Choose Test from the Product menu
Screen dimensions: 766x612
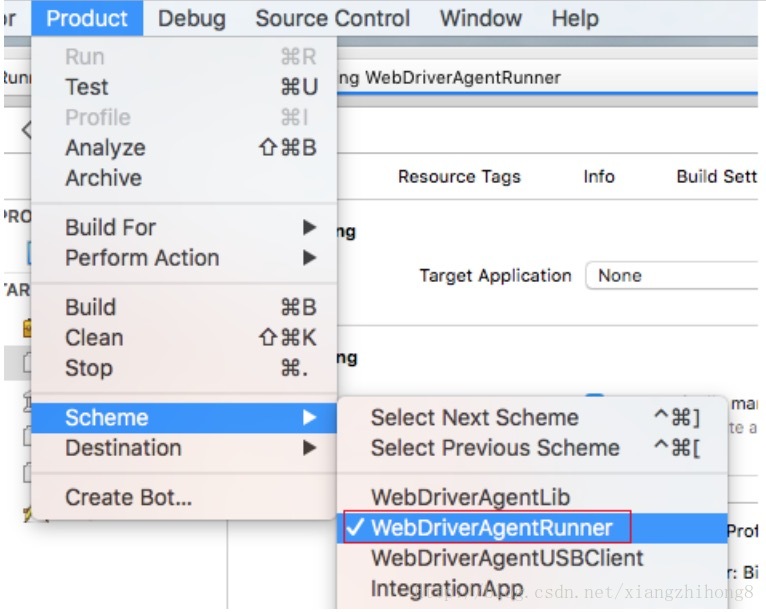[87, 88]
